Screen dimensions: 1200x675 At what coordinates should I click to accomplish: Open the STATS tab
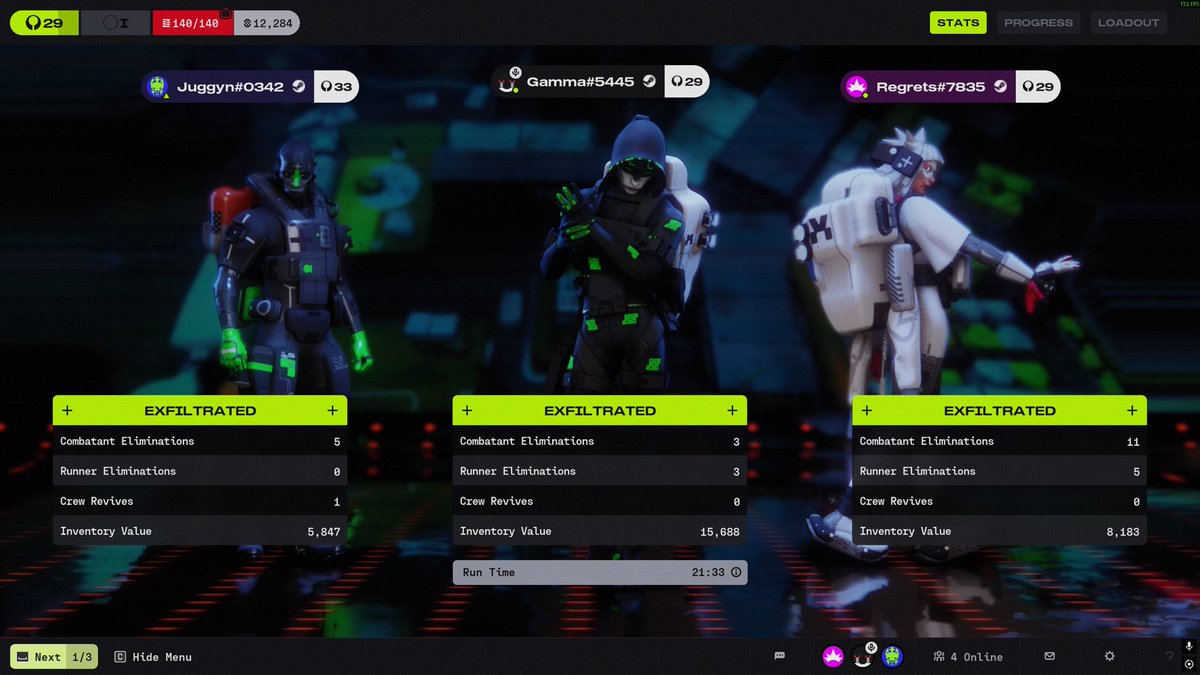[958, 22]
